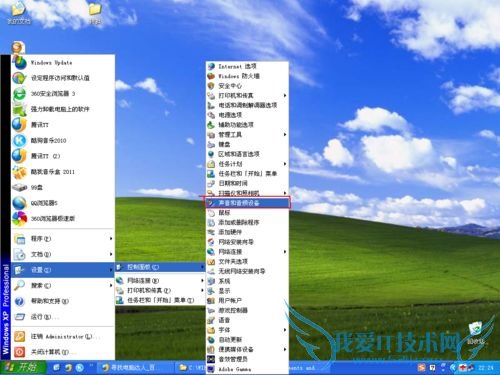Viewport: 500px width, 375px height.
Task: Expand the 任务计划 submenu arrow
Action: tap(285, 164)
